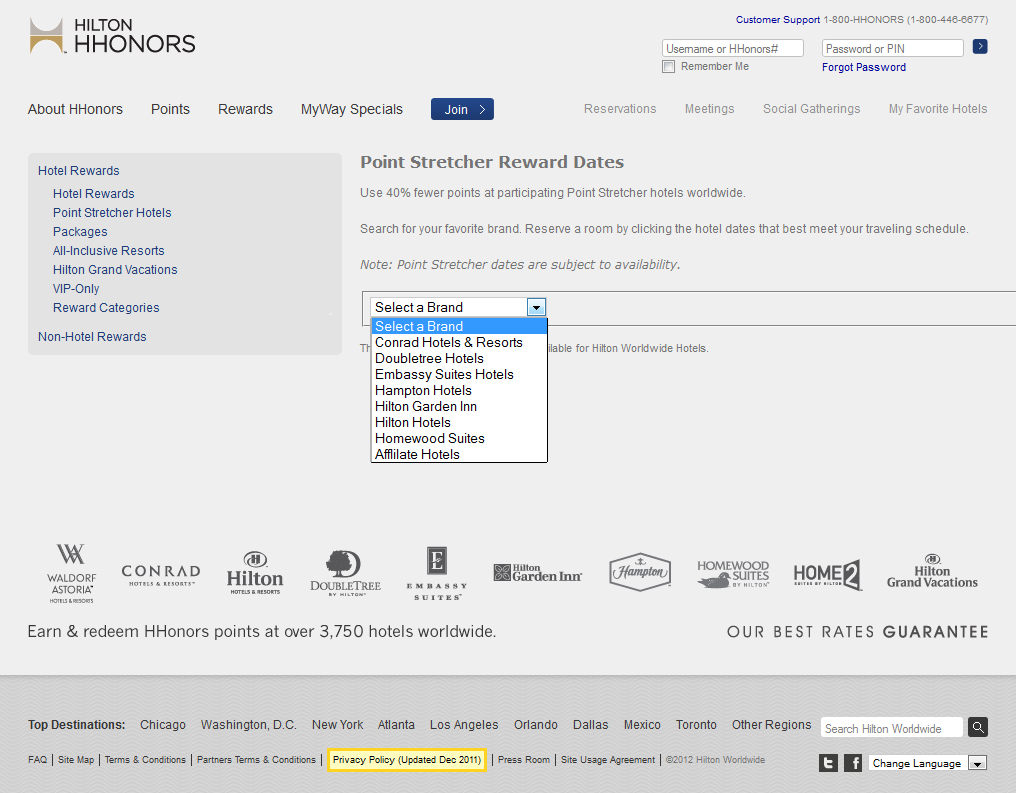
Task: Submit login with the blue arrow button
Action: tap(980, 46)
